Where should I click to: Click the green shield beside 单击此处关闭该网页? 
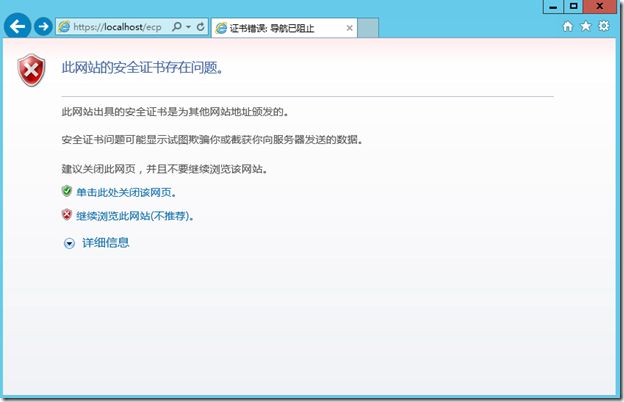click(67, 191)
